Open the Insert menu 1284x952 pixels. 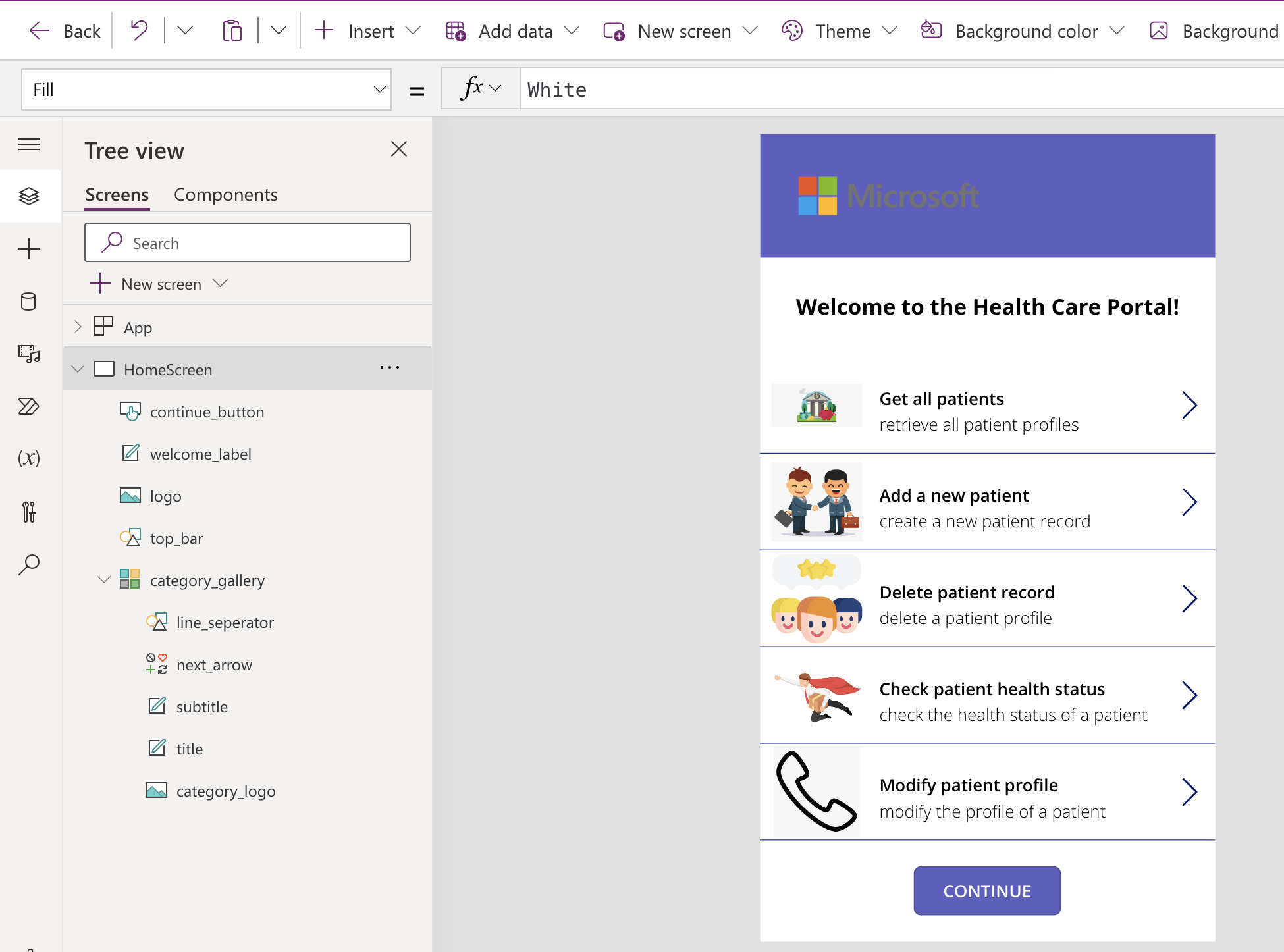[367, 31]
